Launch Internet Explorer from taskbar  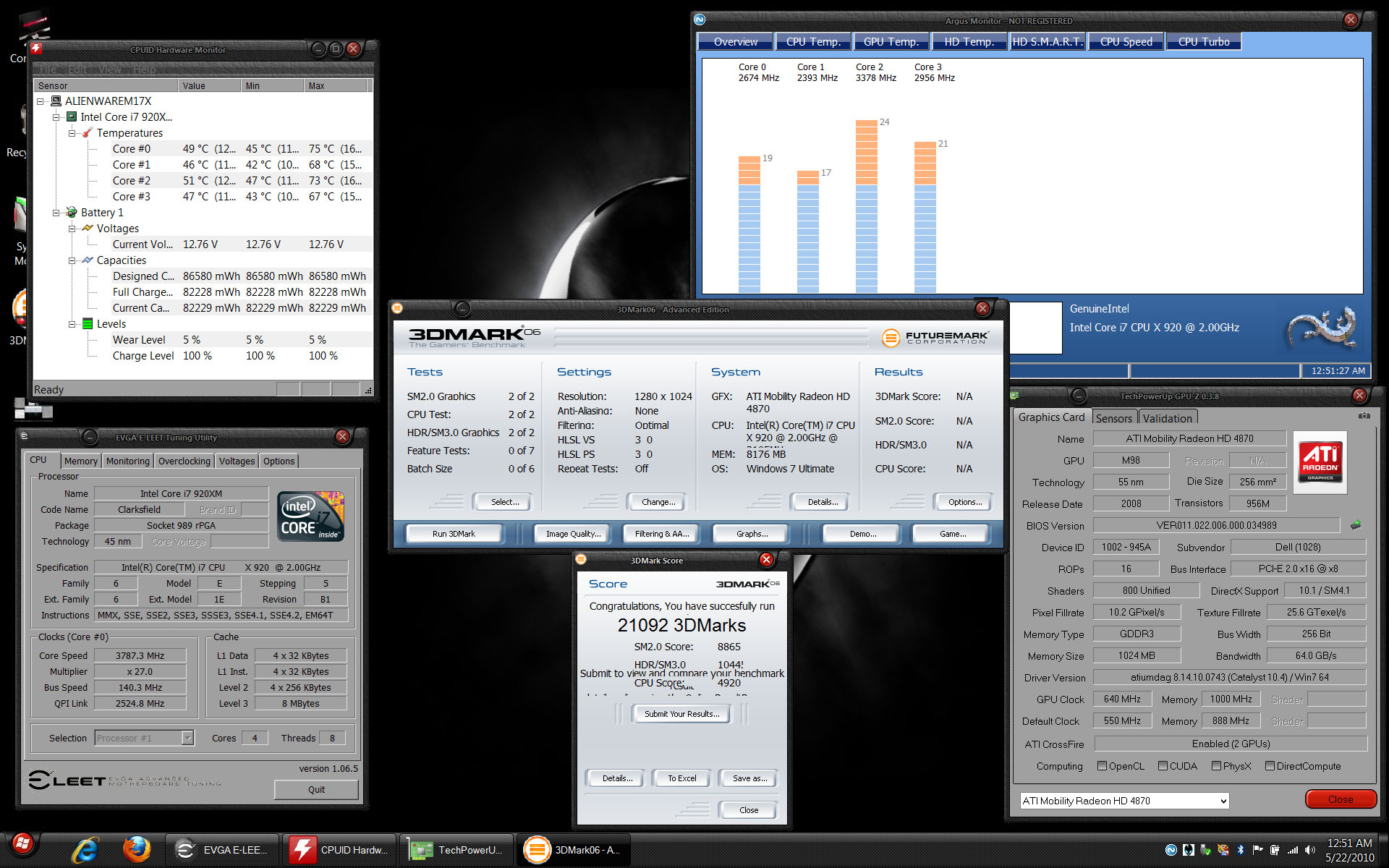coord(85,850)
